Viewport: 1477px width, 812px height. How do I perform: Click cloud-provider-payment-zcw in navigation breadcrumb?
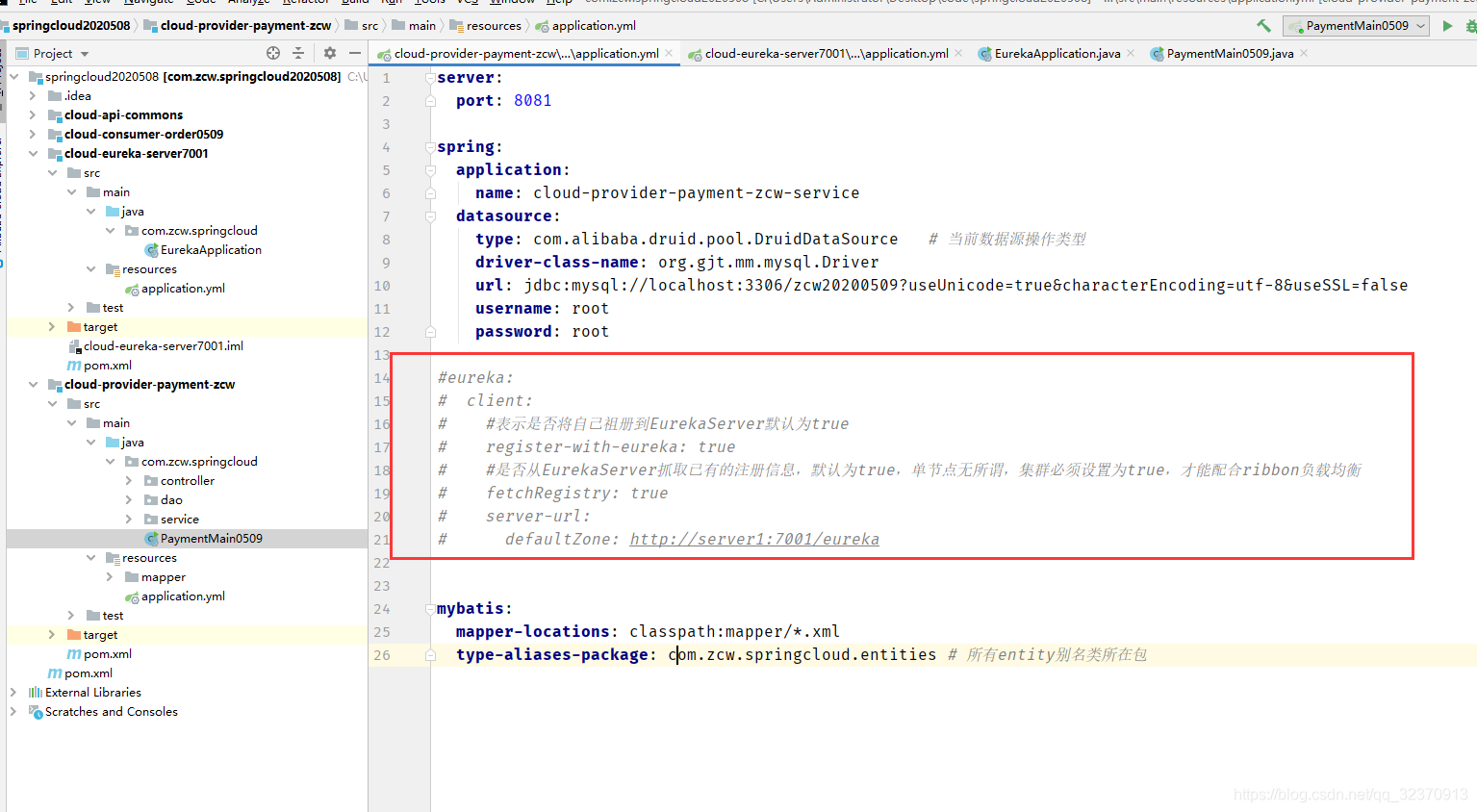pyautogui.click(x=245, y=26)
